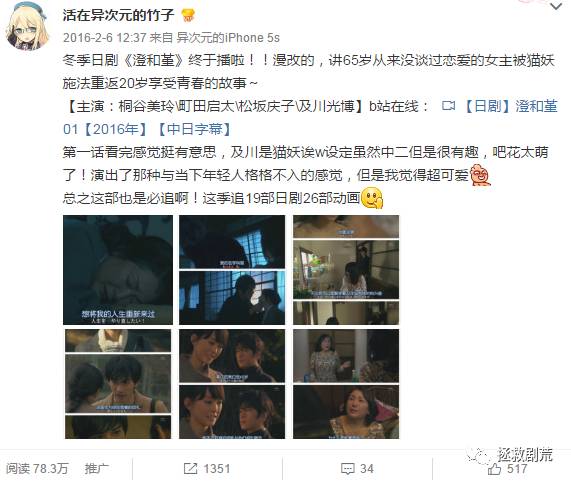Like the post with thumbs-up icon 517
This screenshot has width=571, height=481.
click(494, 469)
